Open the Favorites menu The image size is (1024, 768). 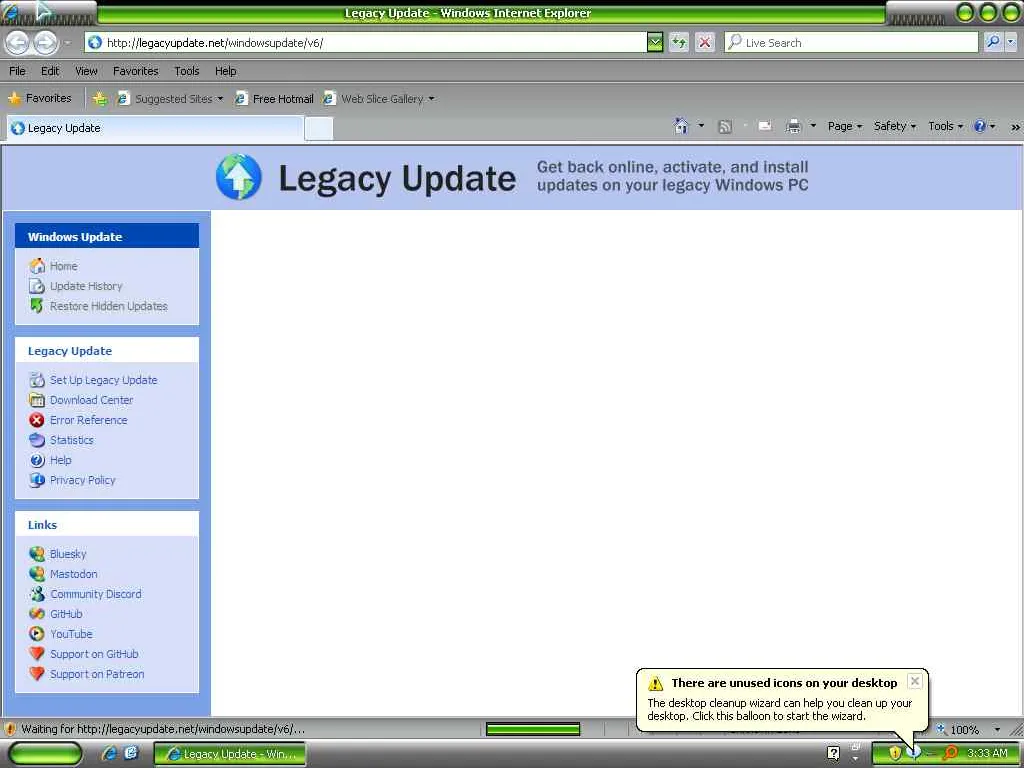pos(136,71)
